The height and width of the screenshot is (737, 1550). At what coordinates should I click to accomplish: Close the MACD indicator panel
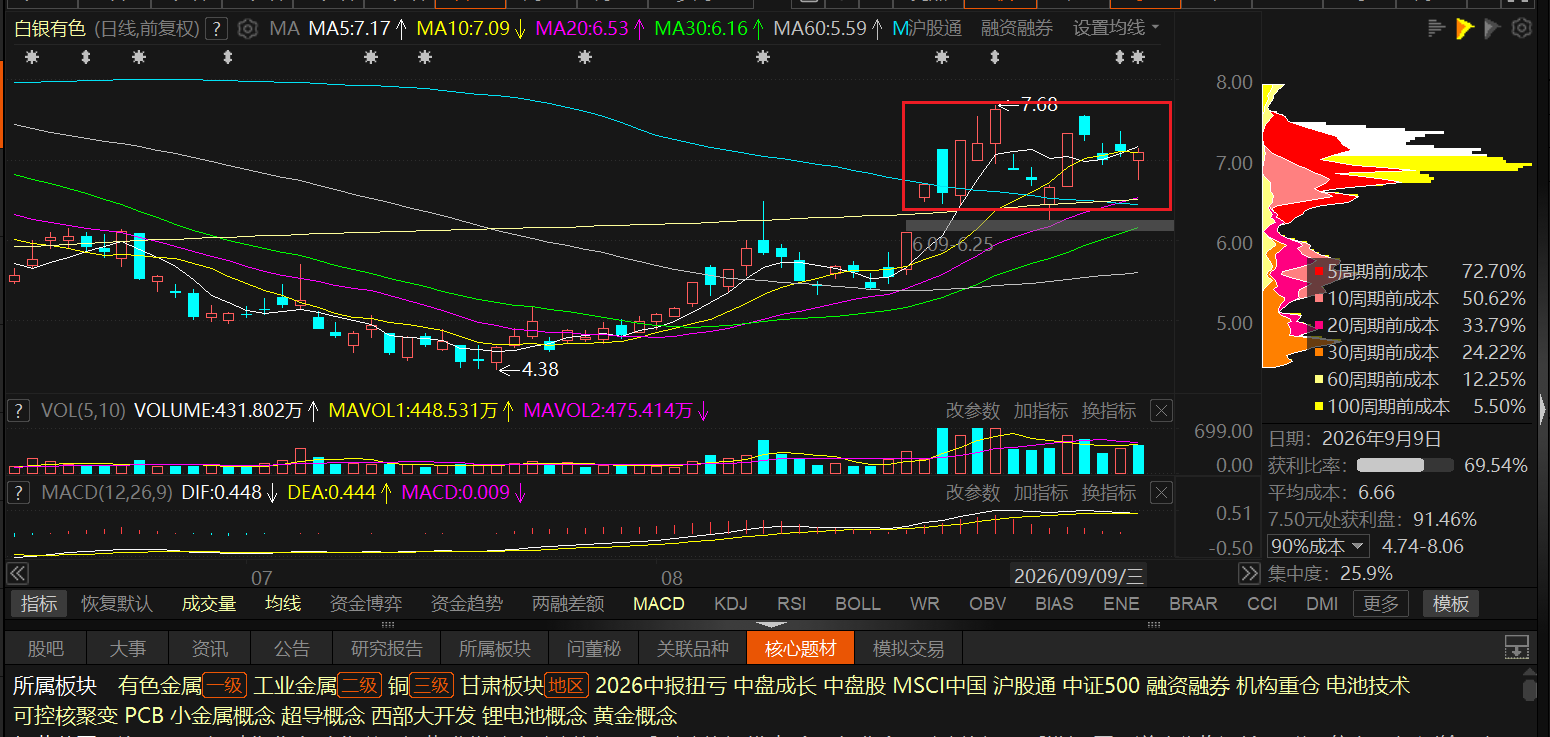point(1161,493)
